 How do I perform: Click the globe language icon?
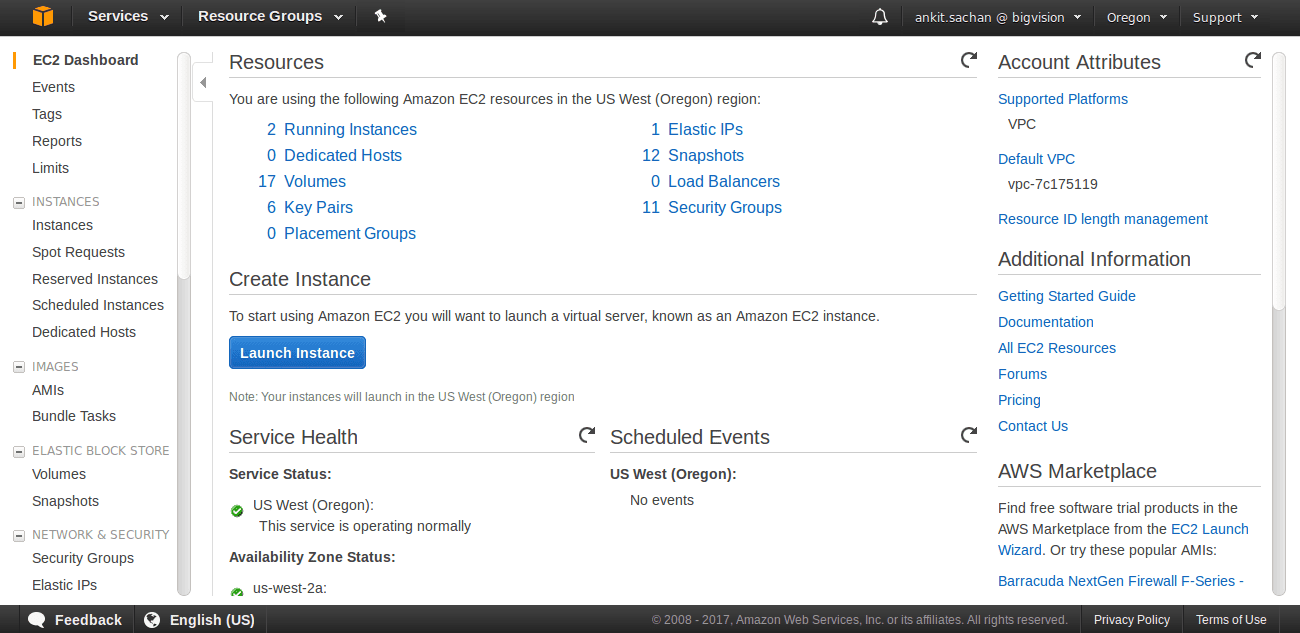(x=152, y=620)
